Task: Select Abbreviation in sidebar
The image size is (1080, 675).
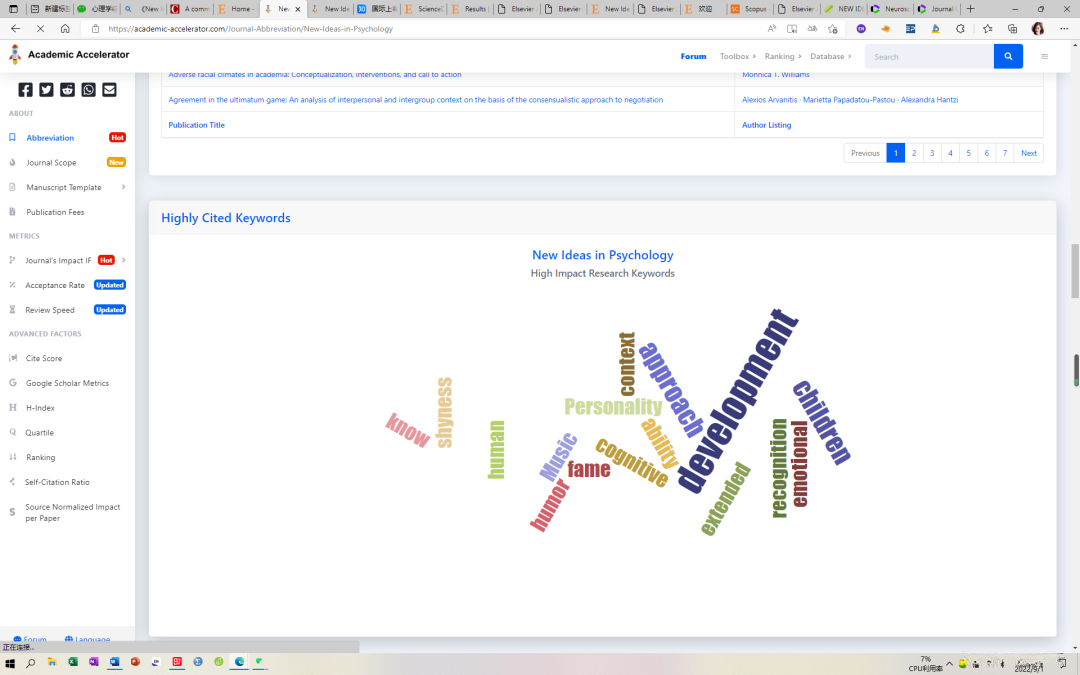Action: (50, 138)
